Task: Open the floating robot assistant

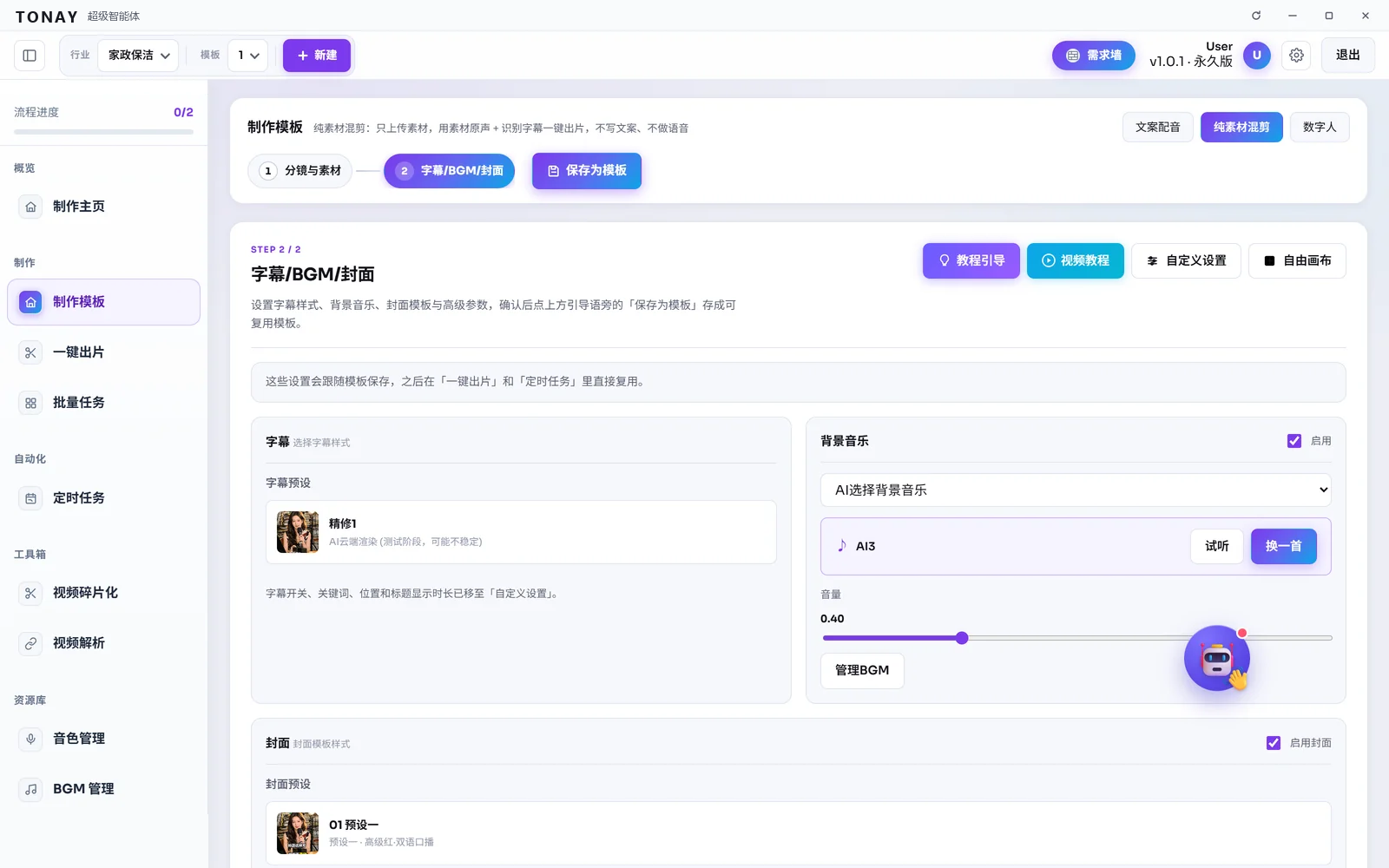Action: 1217,659
